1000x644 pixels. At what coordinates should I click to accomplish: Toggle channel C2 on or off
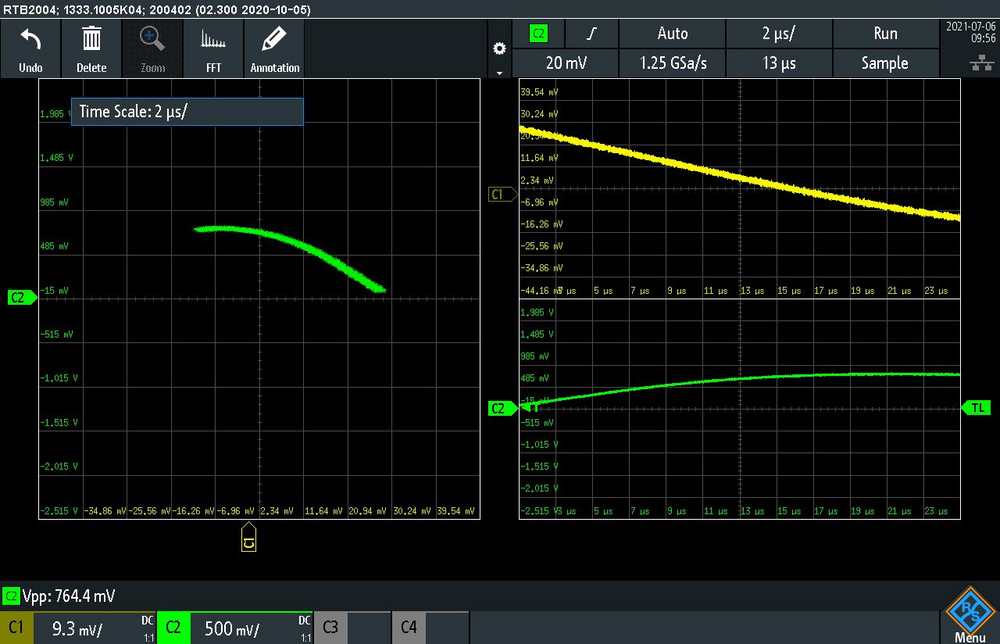click(173, 628)
